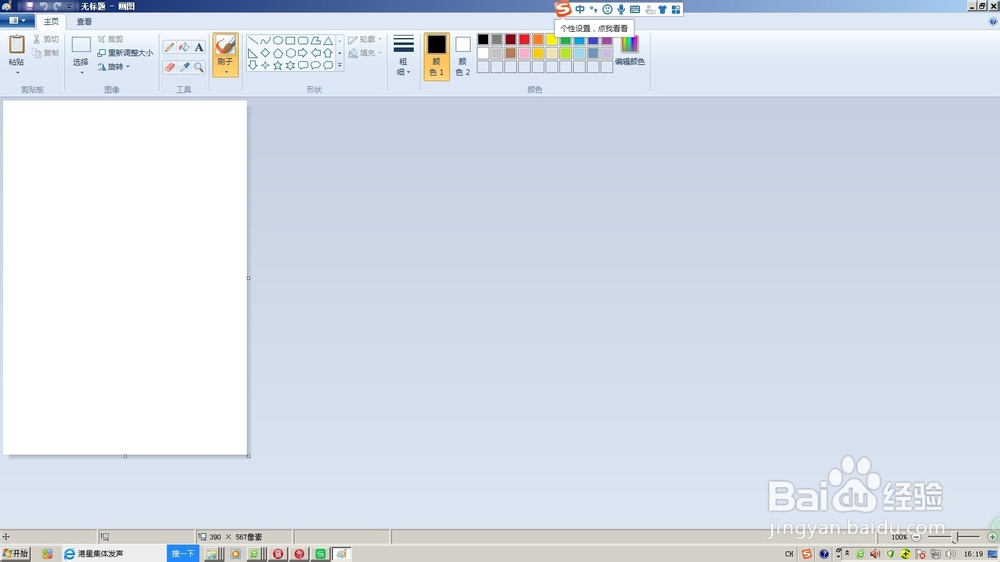This screenshot has width=1000, height=562.
Task: Choose the pentagon shape
Action: (278, 53)
